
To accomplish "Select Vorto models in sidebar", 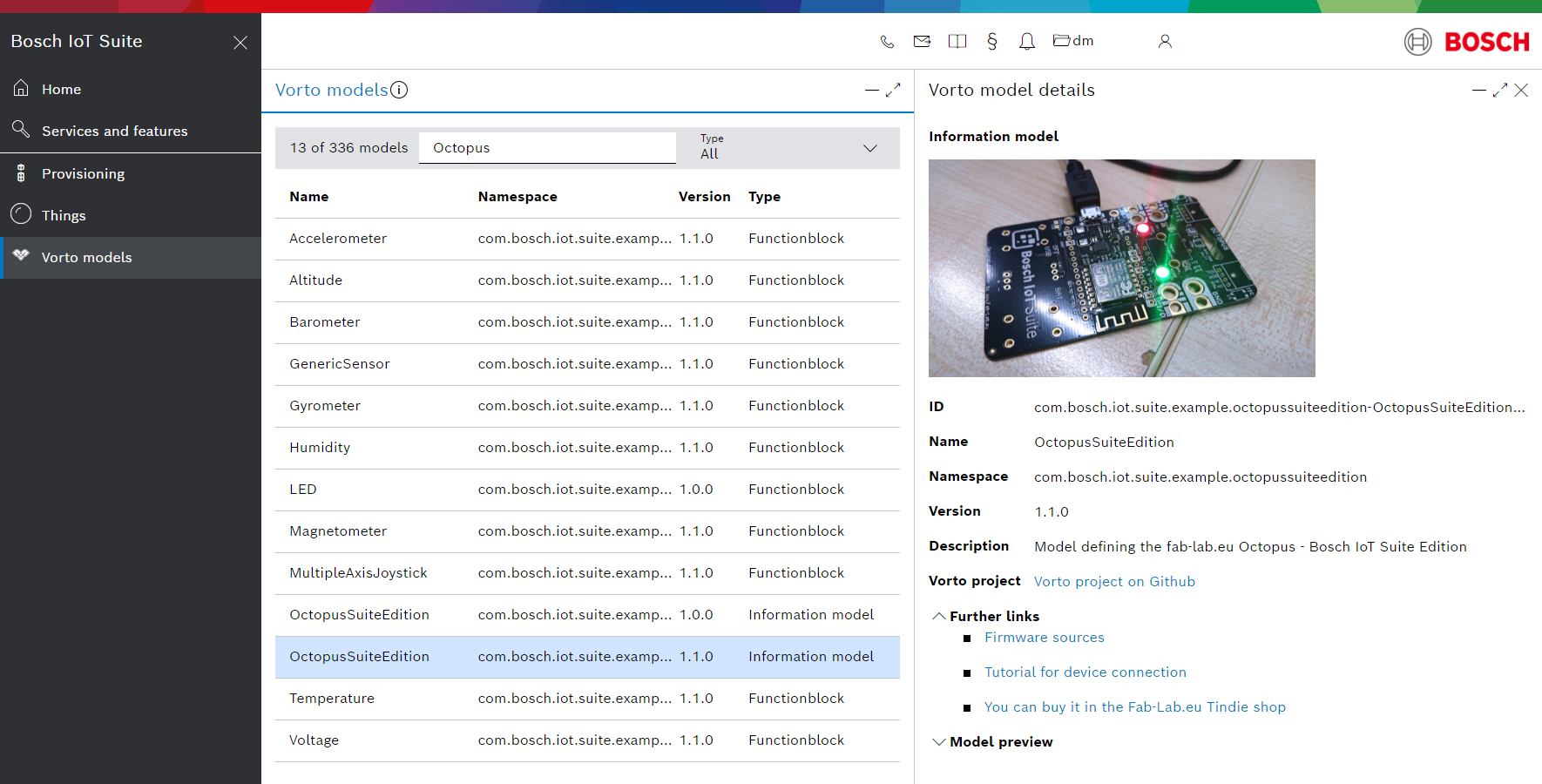I will (131, 257).
